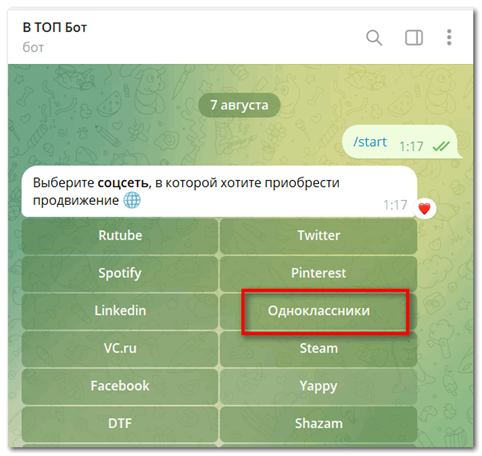The height and width of the screenshot is (456, 482).
Task: Select the Yappy button
Action: click(x=319, y=386)
